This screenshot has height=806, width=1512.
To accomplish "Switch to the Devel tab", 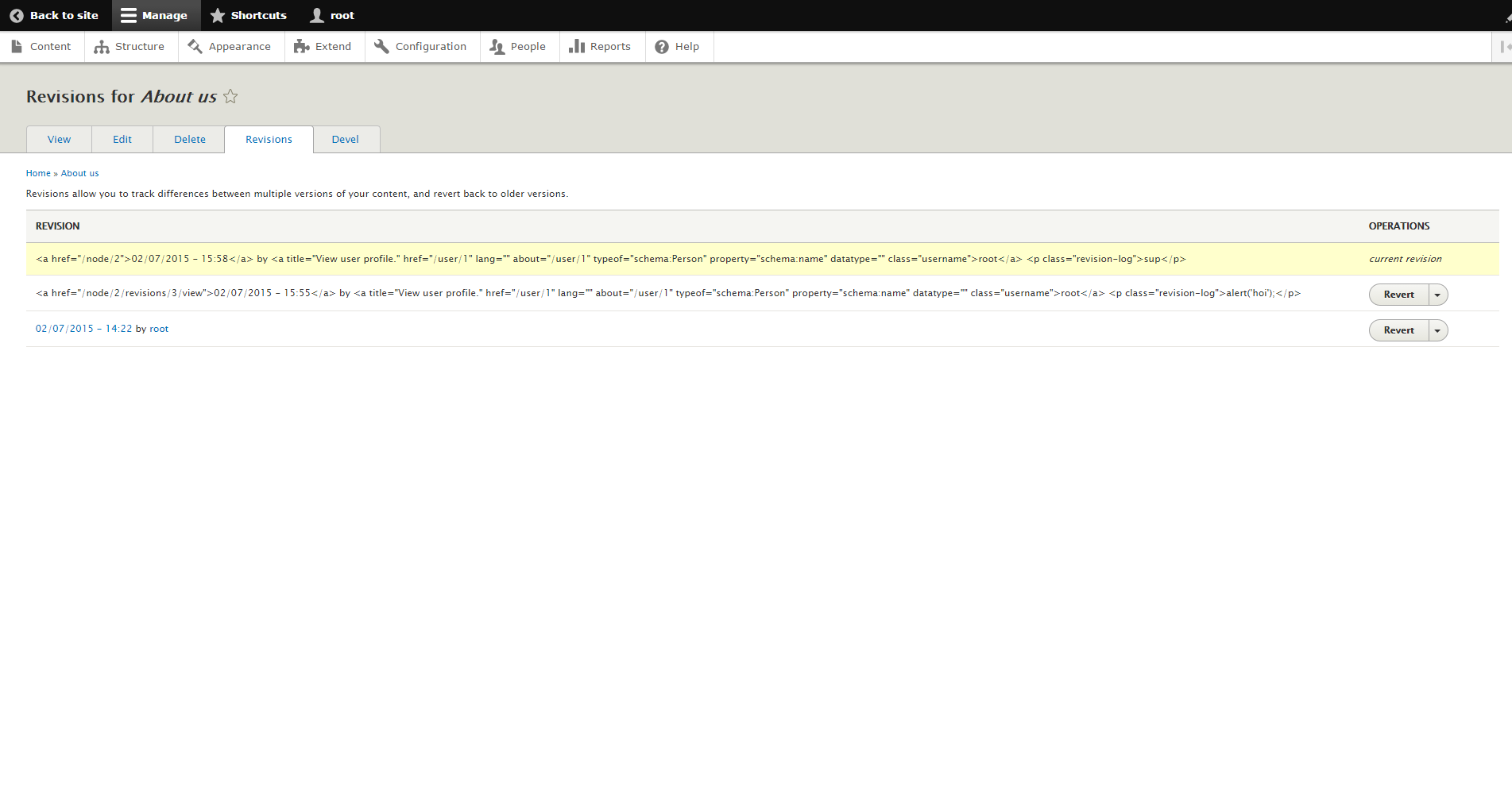I will (x=345, y=139).
